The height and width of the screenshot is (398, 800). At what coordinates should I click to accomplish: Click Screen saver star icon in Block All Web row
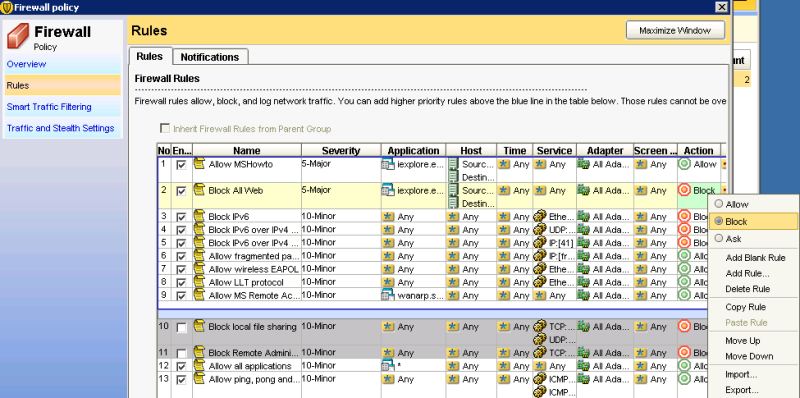(x=641, y=190)
